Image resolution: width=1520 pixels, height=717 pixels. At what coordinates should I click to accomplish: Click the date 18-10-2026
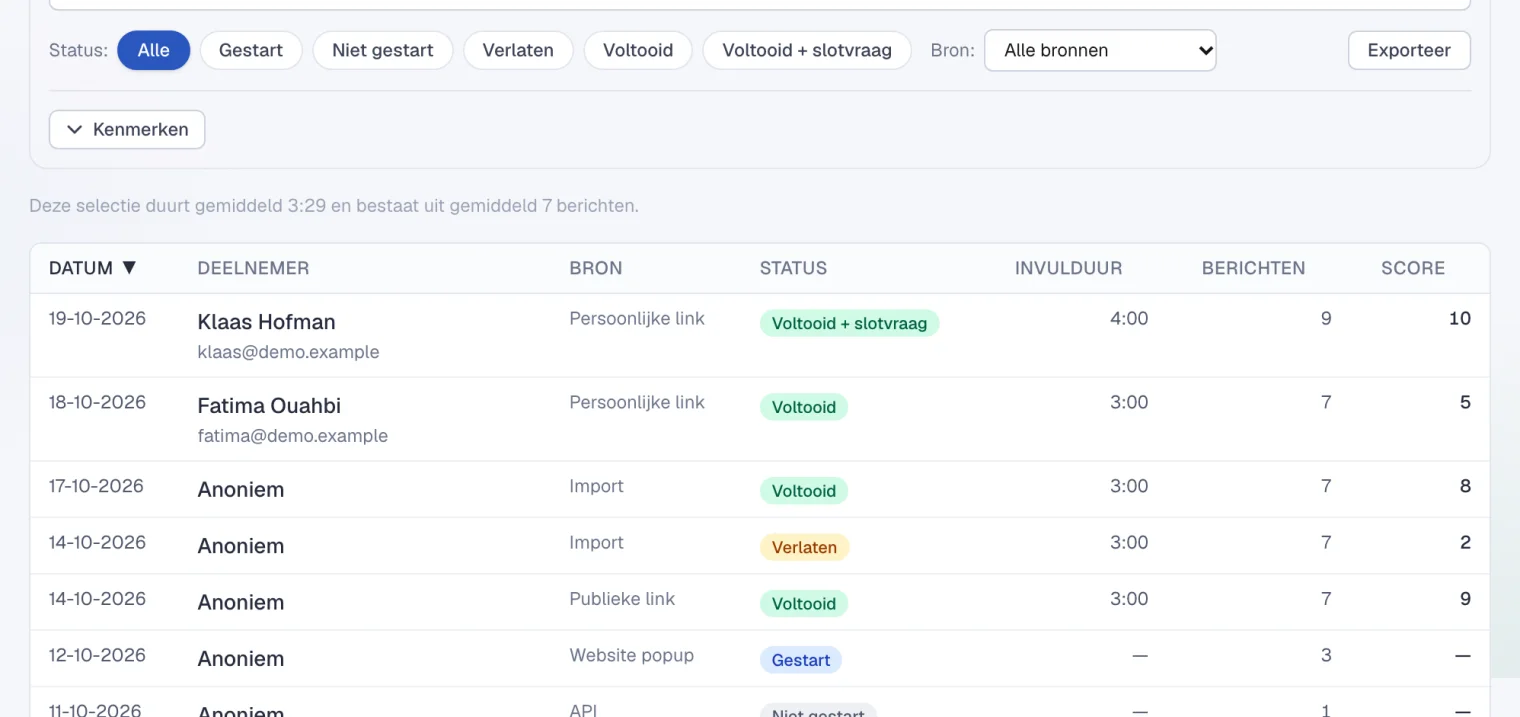coord(97,403)
